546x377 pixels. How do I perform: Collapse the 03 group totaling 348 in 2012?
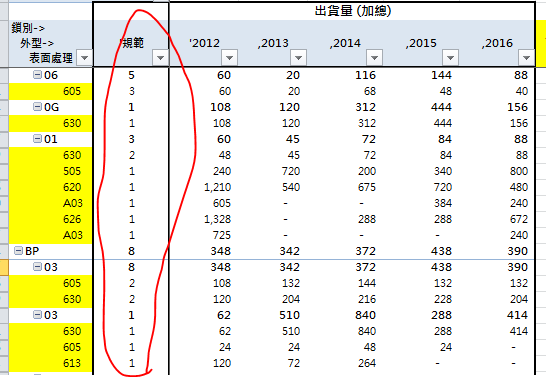click(37, 267)
